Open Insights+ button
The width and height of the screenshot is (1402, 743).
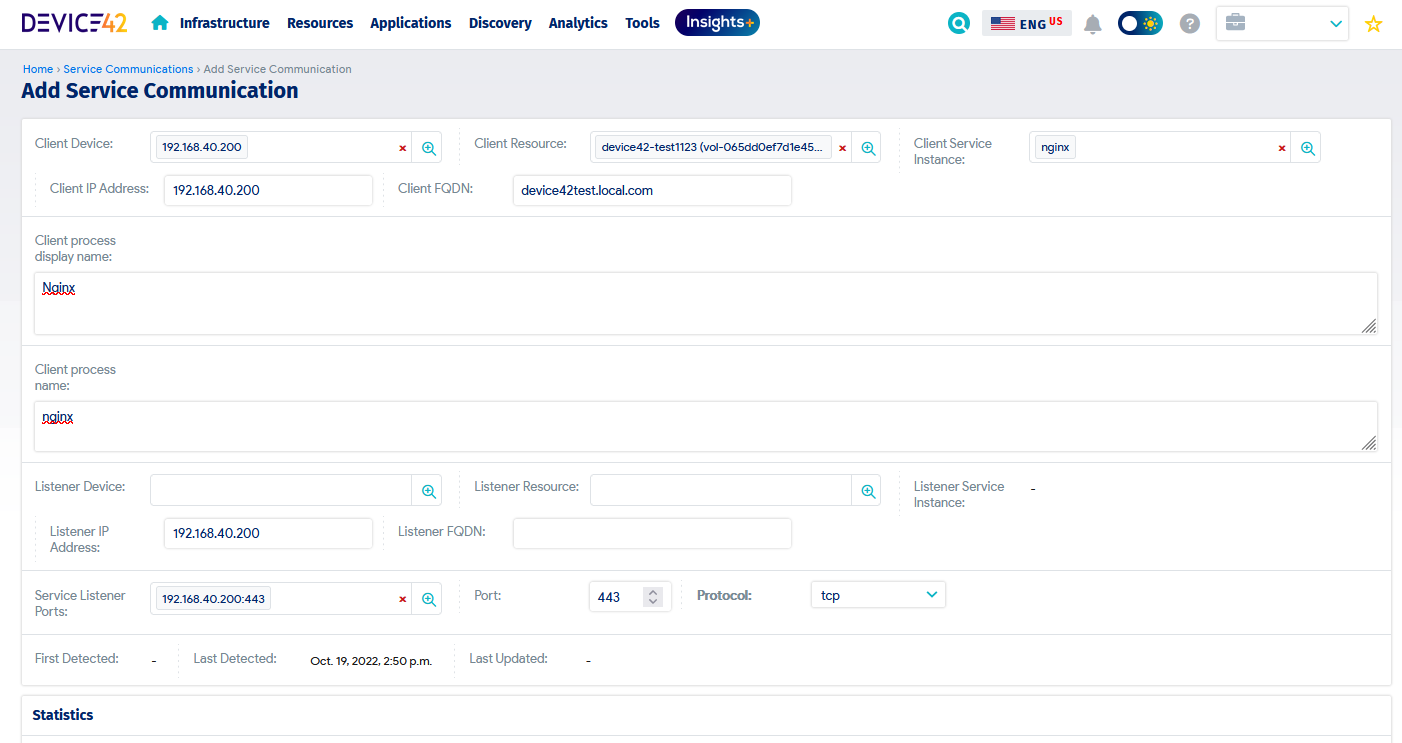(717, 23)
